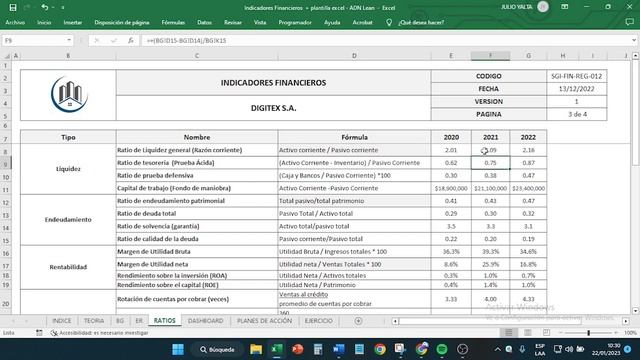Image resolution: width=640 pixels, height=360 pixels.
Task: Open the Undo history dropdown arrow
Action: (53, 7)
